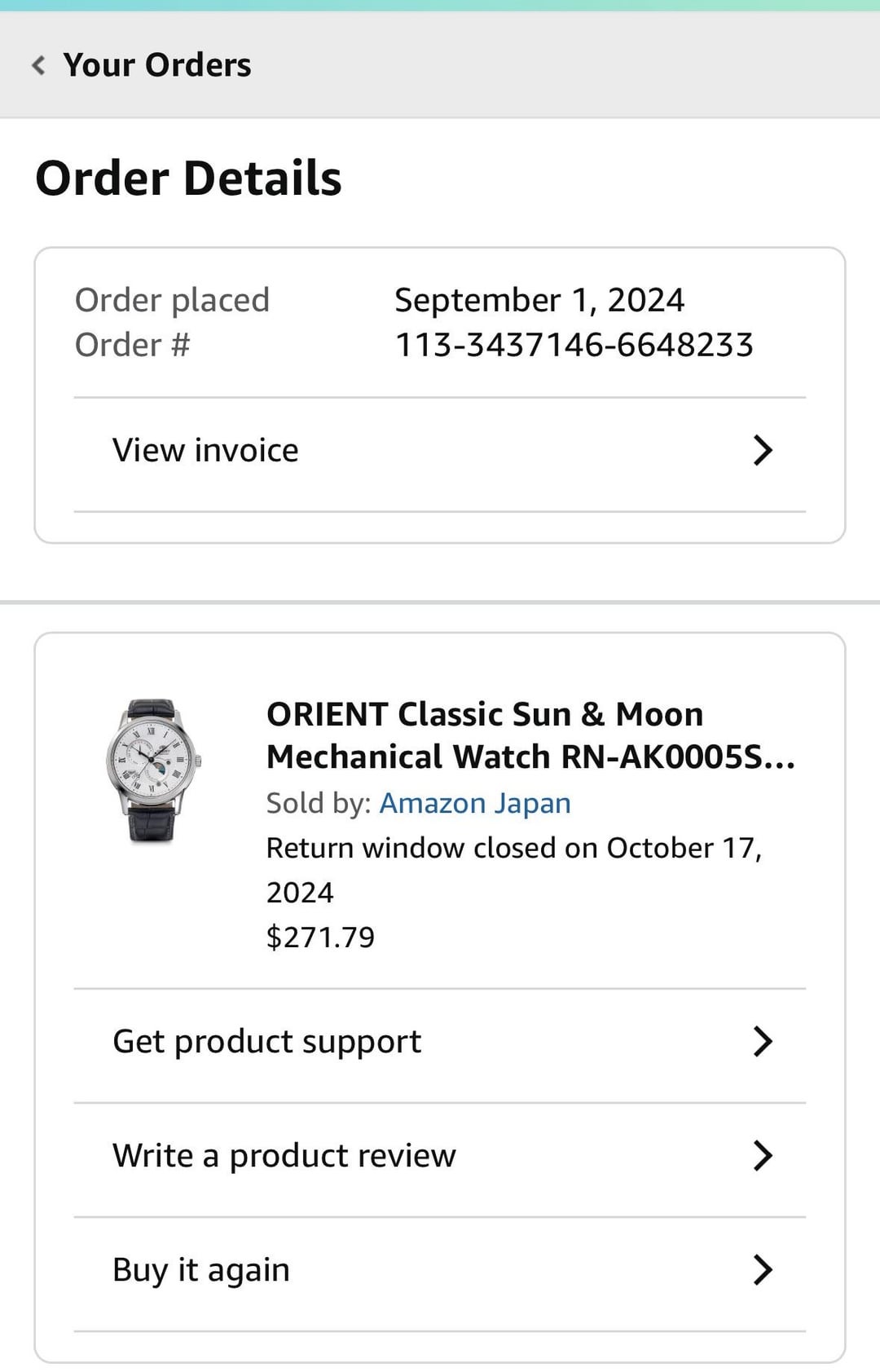Tap the return window closed notice
Viewport: 880px width, 1372px height.
[513, 849]
